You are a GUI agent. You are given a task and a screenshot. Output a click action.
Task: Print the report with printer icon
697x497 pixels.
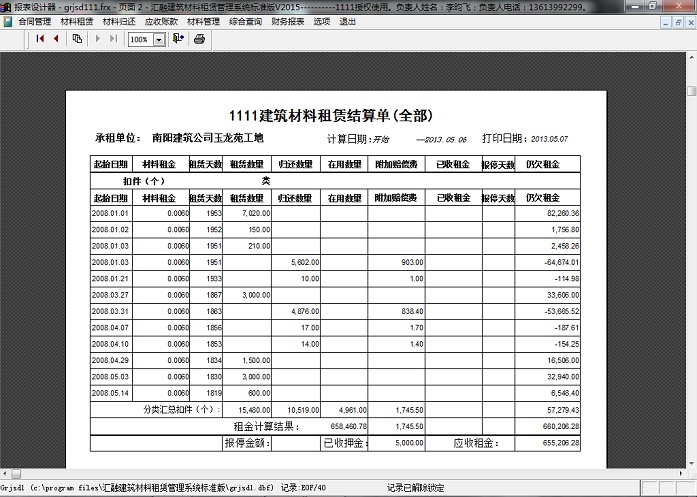pyautogui.click(x=200, y=39)
